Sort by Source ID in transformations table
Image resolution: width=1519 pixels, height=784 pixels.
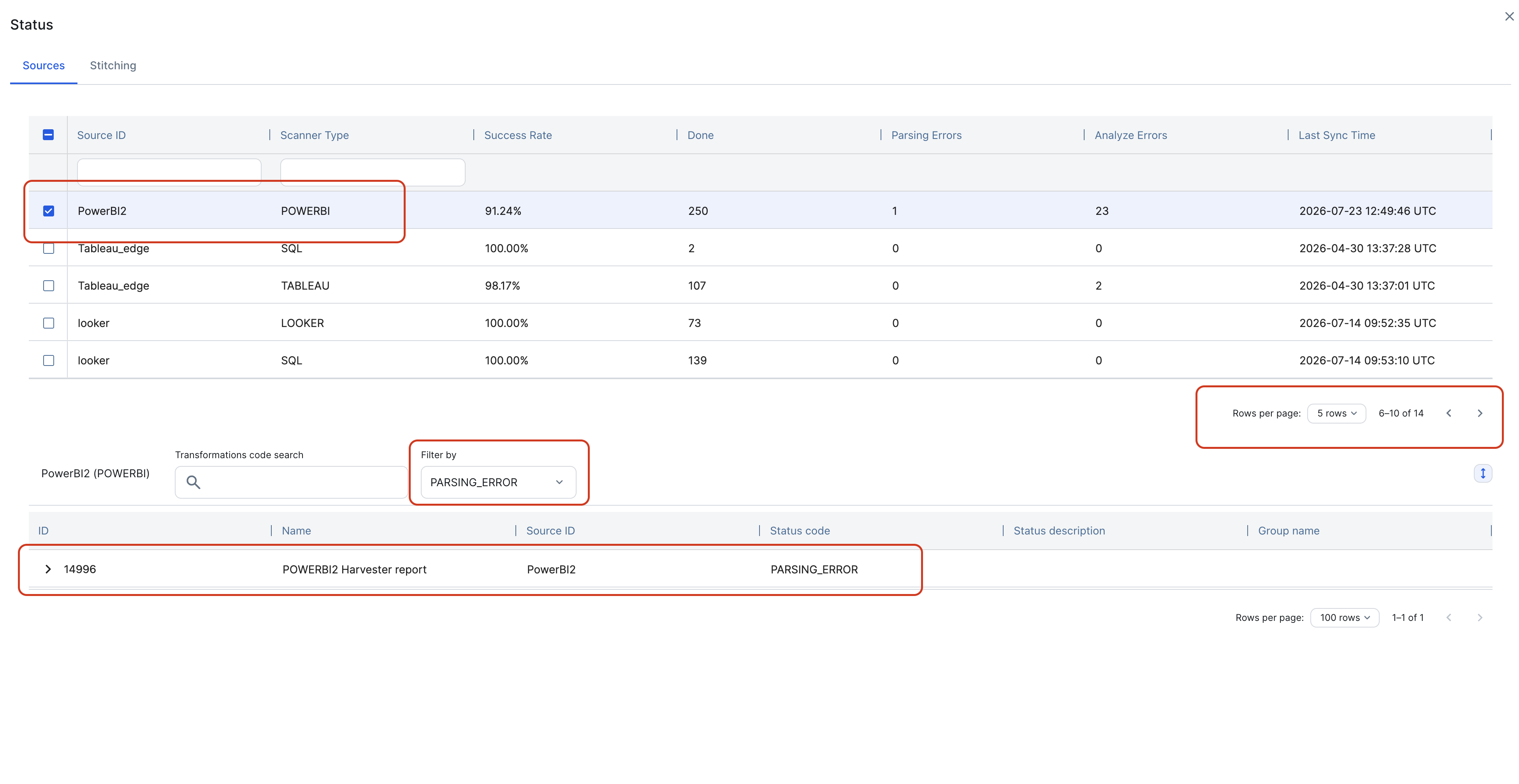click(x=550, y=531)
